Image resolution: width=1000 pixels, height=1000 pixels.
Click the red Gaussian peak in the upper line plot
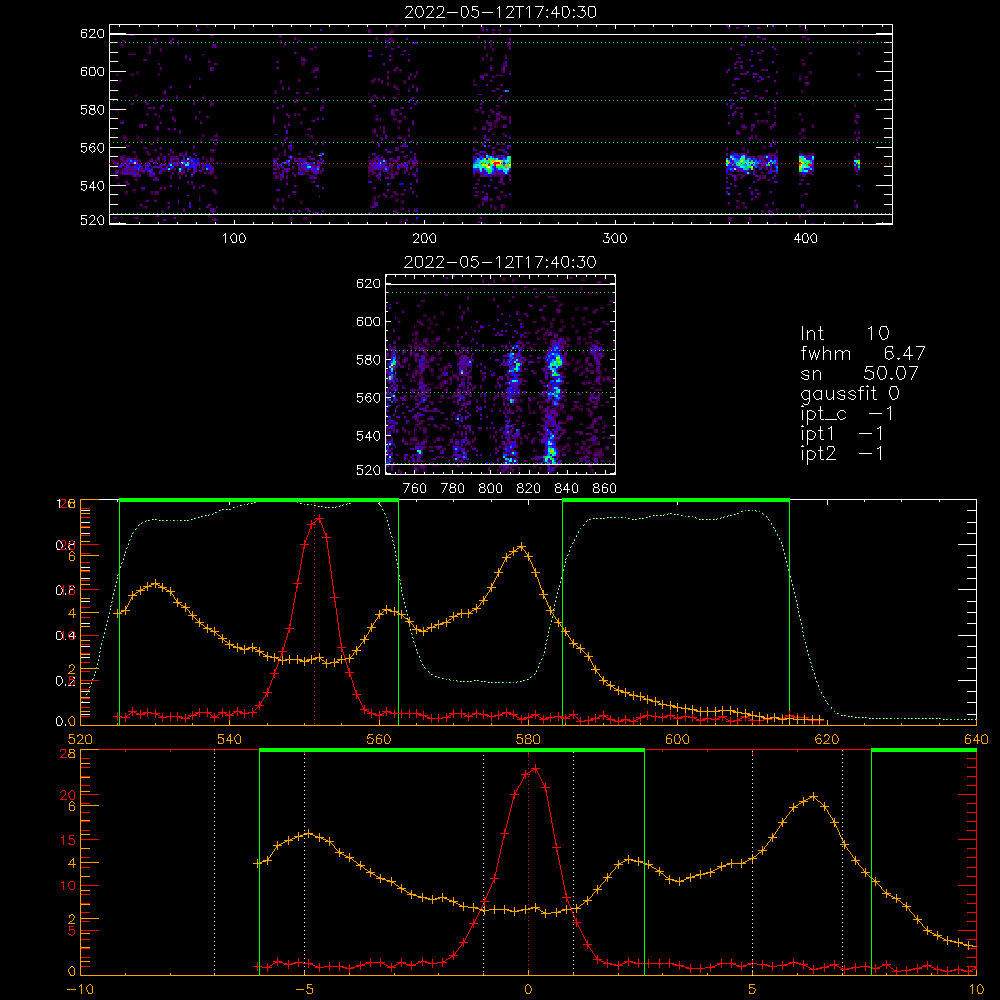317,519
